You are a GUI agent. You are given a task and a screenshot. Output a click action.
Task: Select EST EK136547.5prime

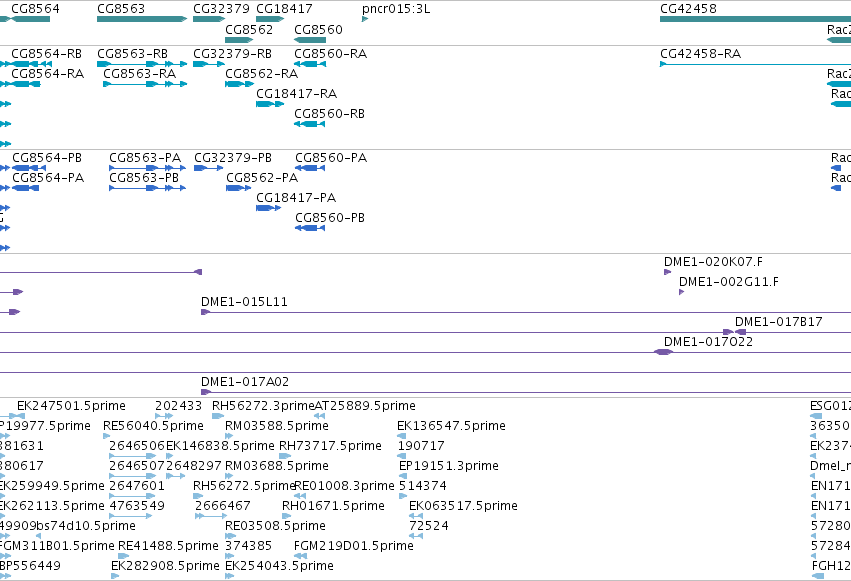(402, 436)
